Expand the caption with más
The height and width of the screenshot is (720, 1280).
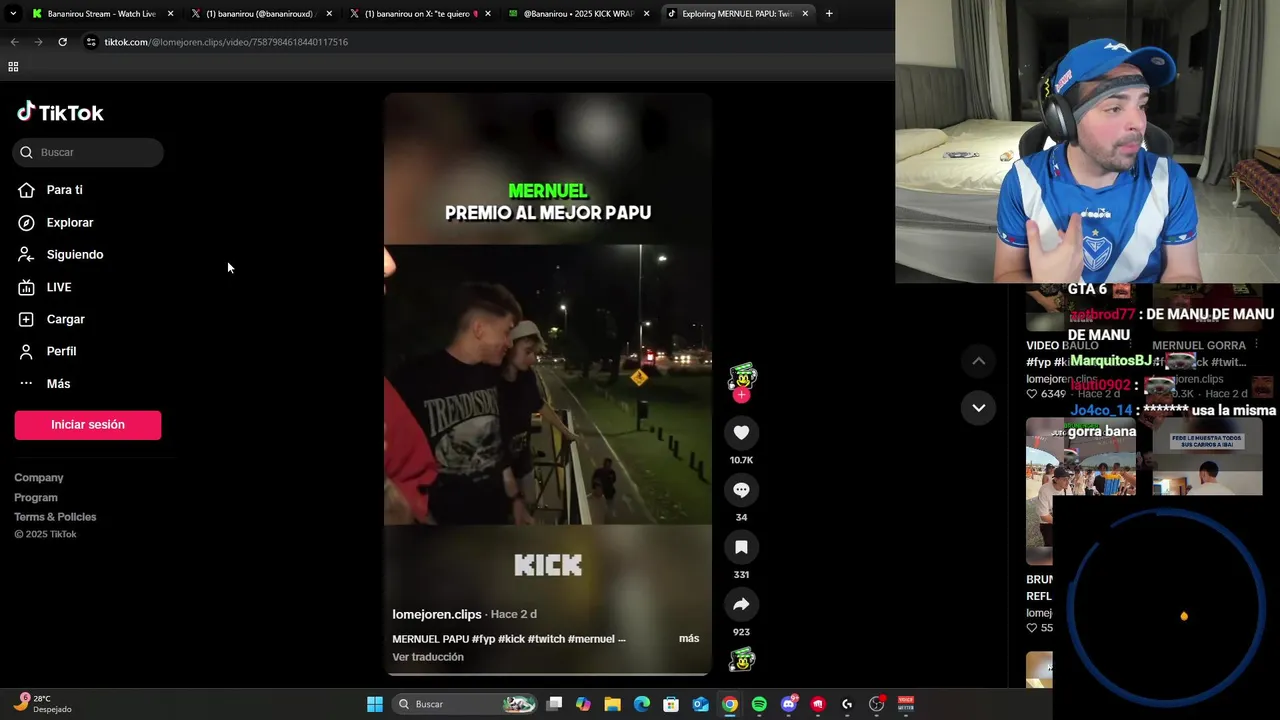pos(689,638)
